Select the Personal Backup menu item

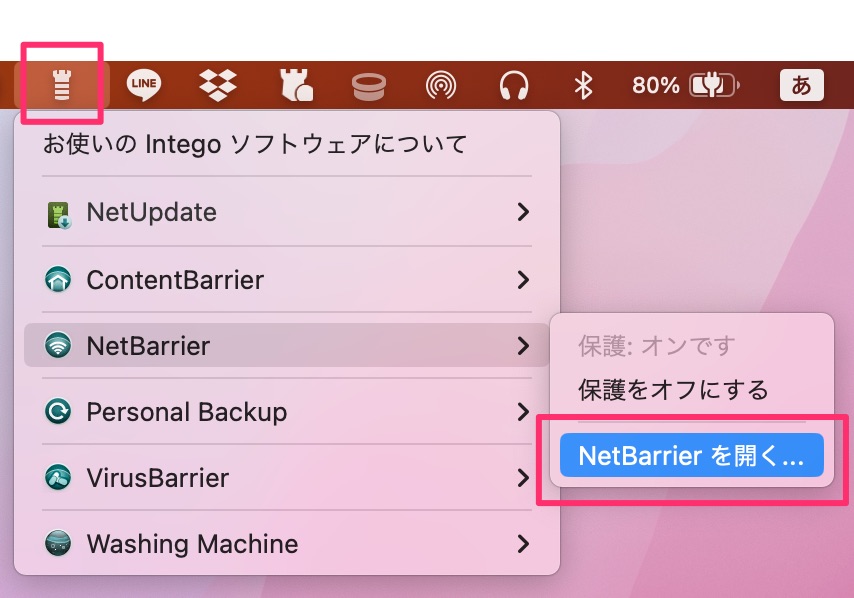(286, 412)
